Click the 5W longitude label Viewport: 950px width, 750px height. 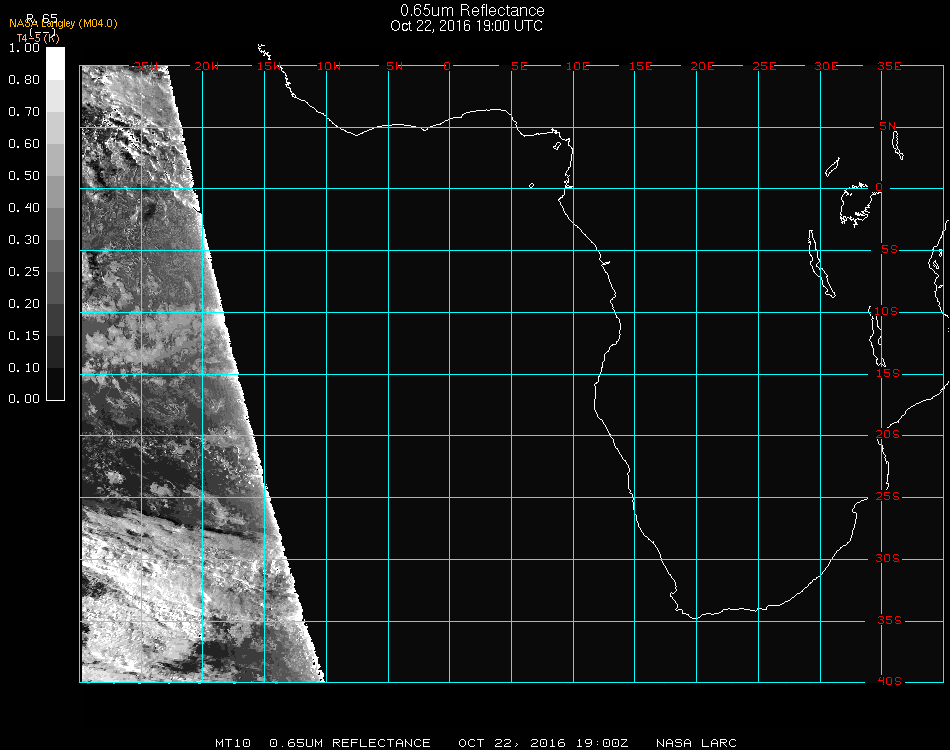click(394, 66)
